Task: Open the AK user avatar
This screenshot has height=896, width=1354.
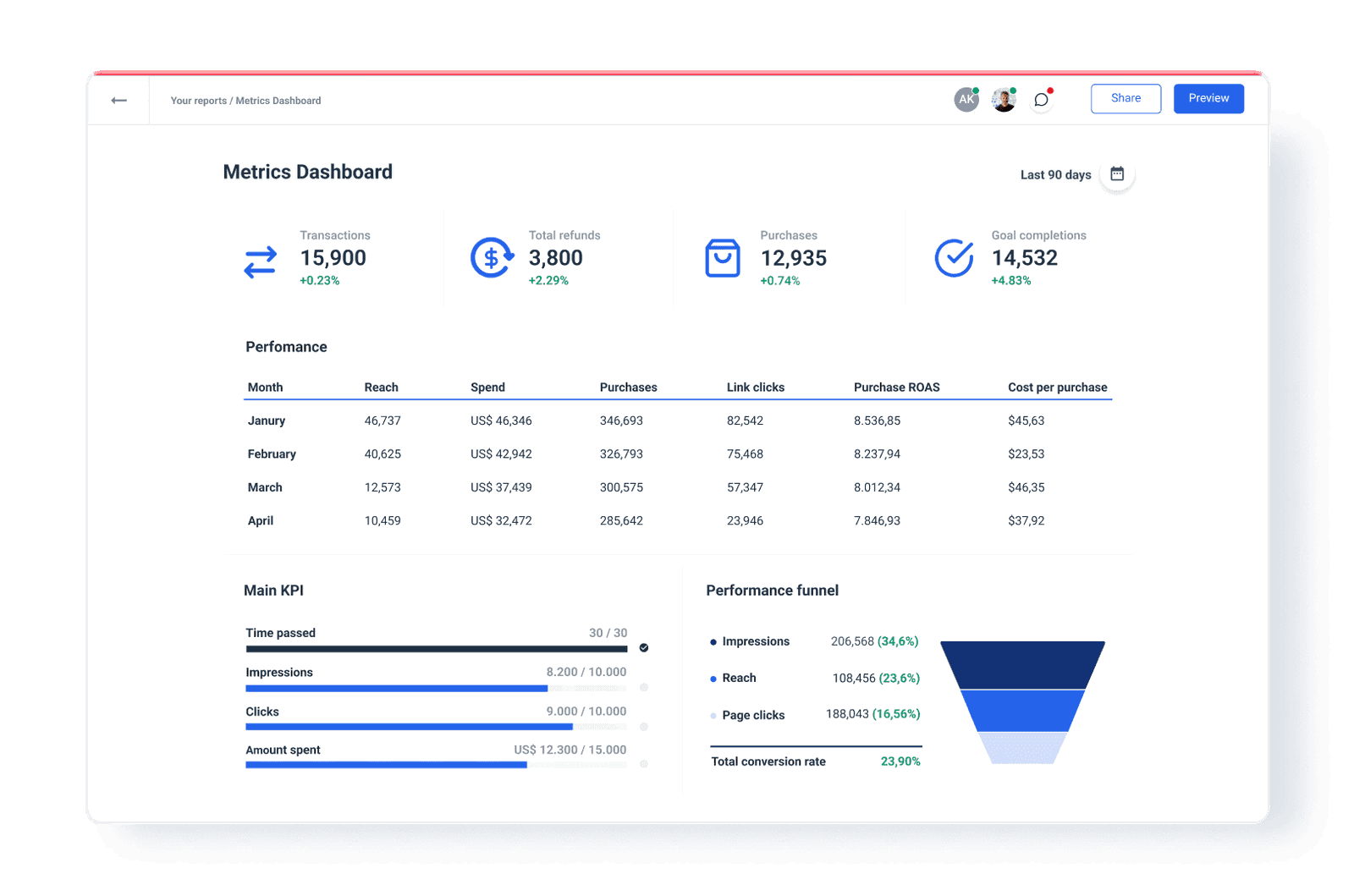Action: tap(966, 99)
